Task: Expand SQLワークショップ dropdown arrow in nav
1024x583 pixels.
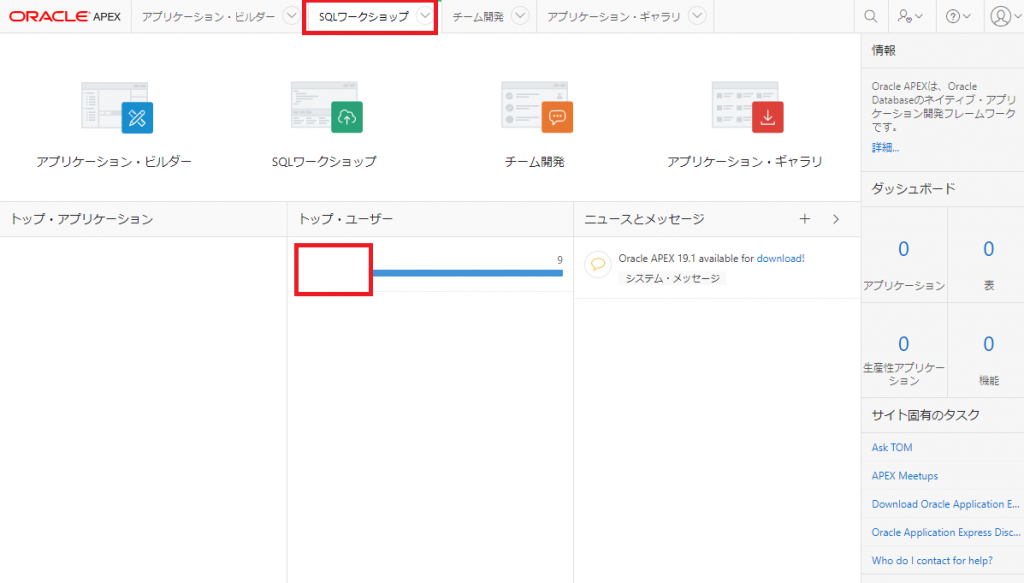Action: point(425,16)
